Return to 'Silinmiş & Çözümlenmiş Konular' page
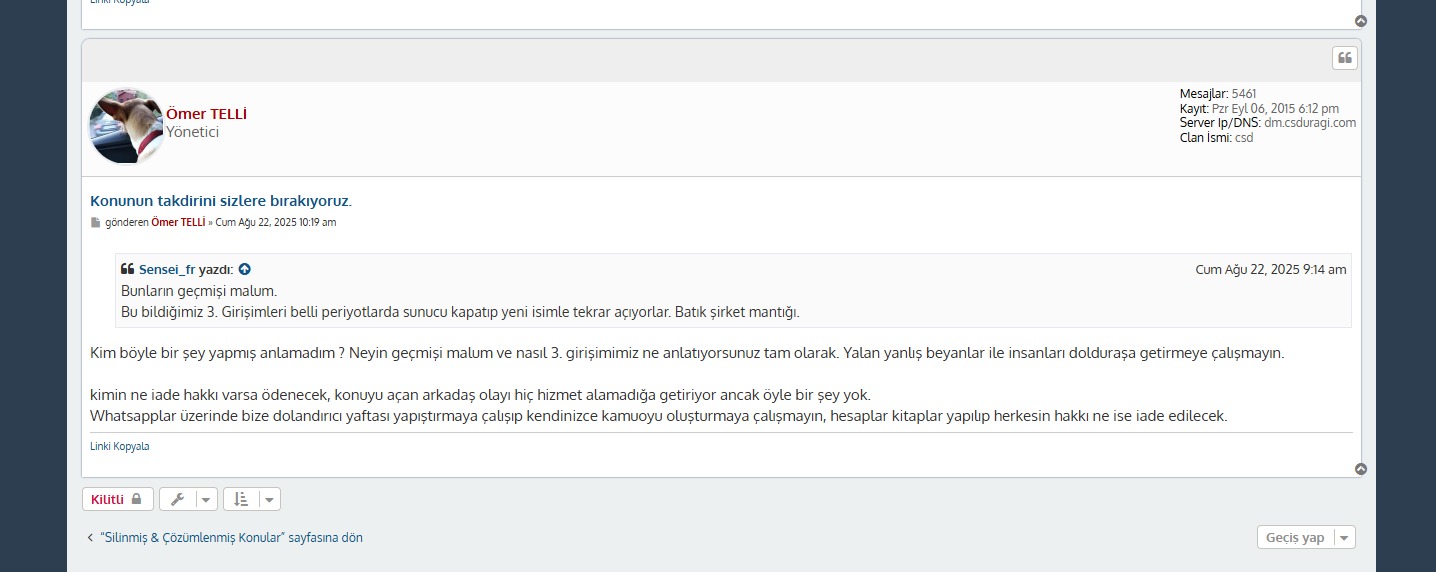This screenshot has height=572, width=1436. [224, 537]
